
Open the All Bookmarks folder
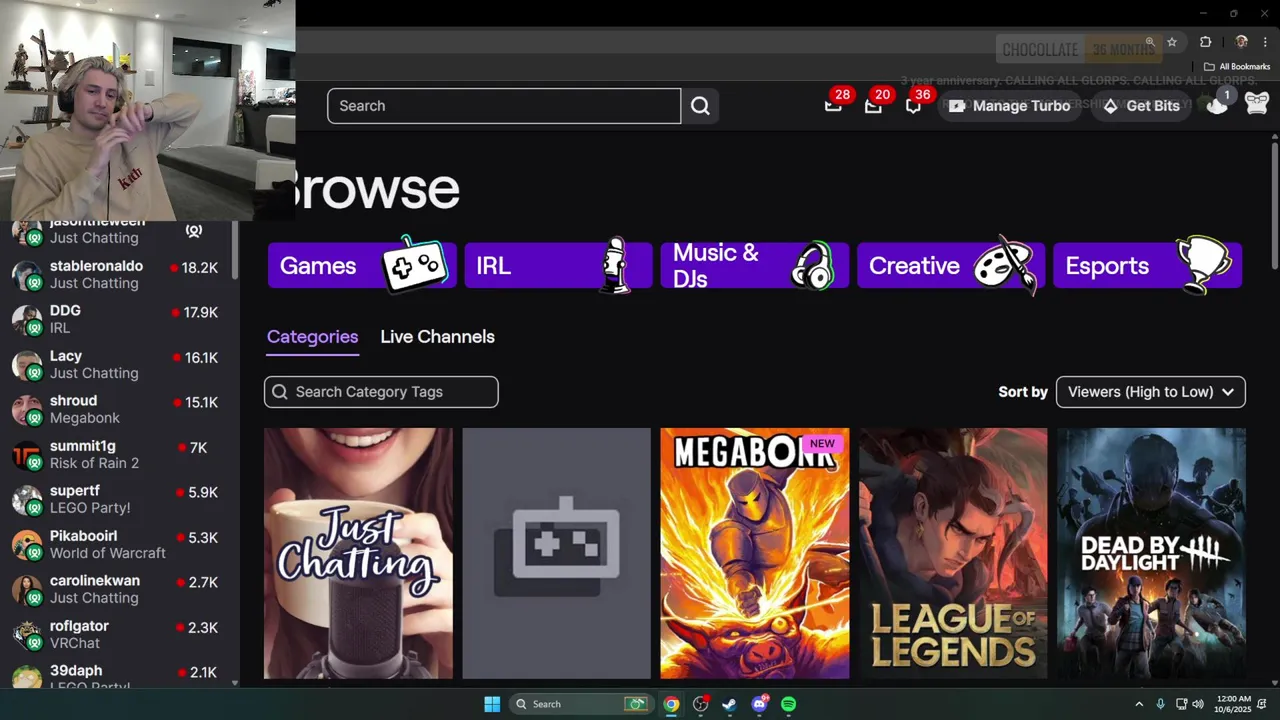pyautogui.click(x=1236, y=67)
